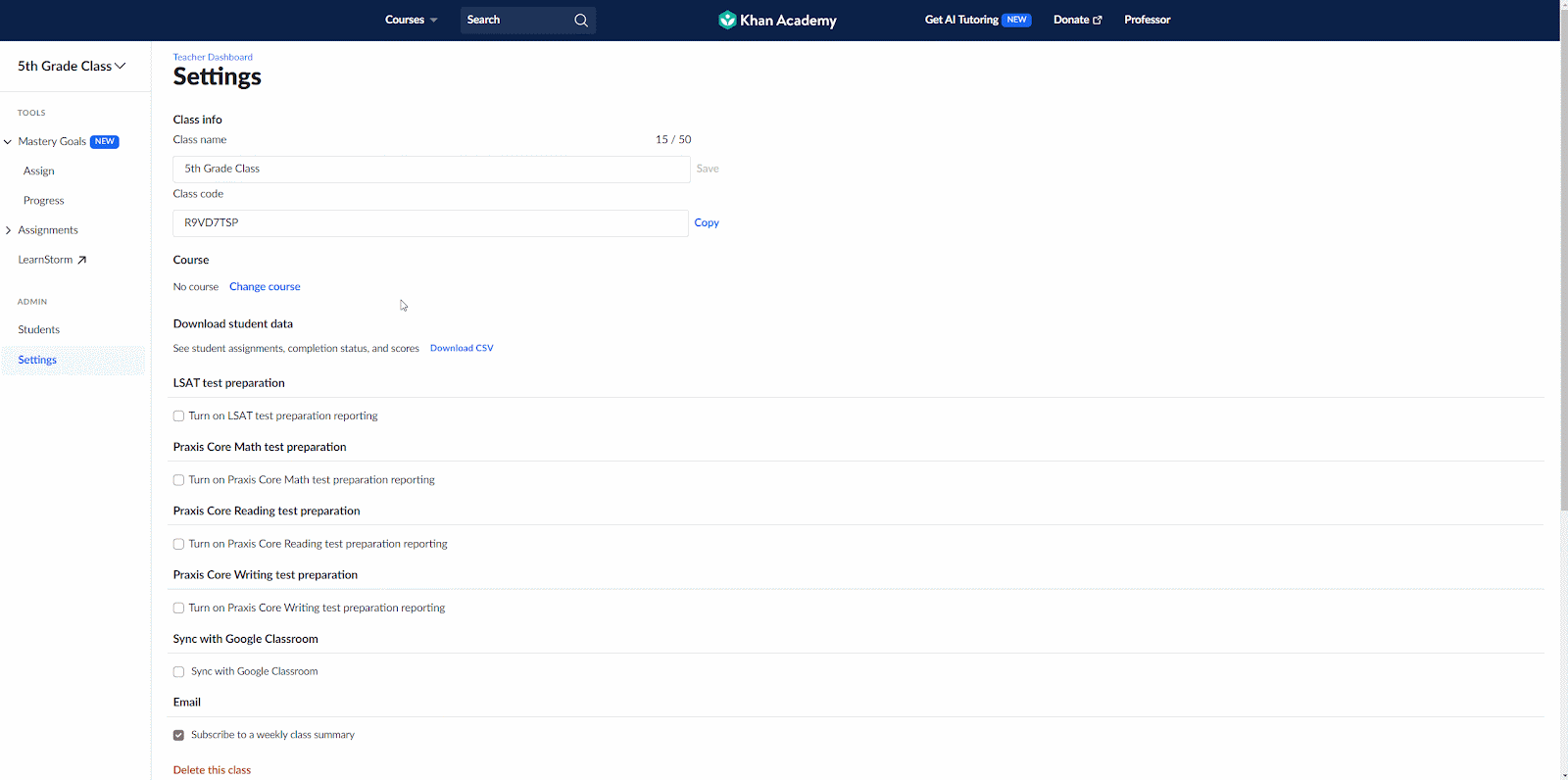Collapse the Mastery Goals section chevron
The image size is (1568, 780).
point(8,142)
